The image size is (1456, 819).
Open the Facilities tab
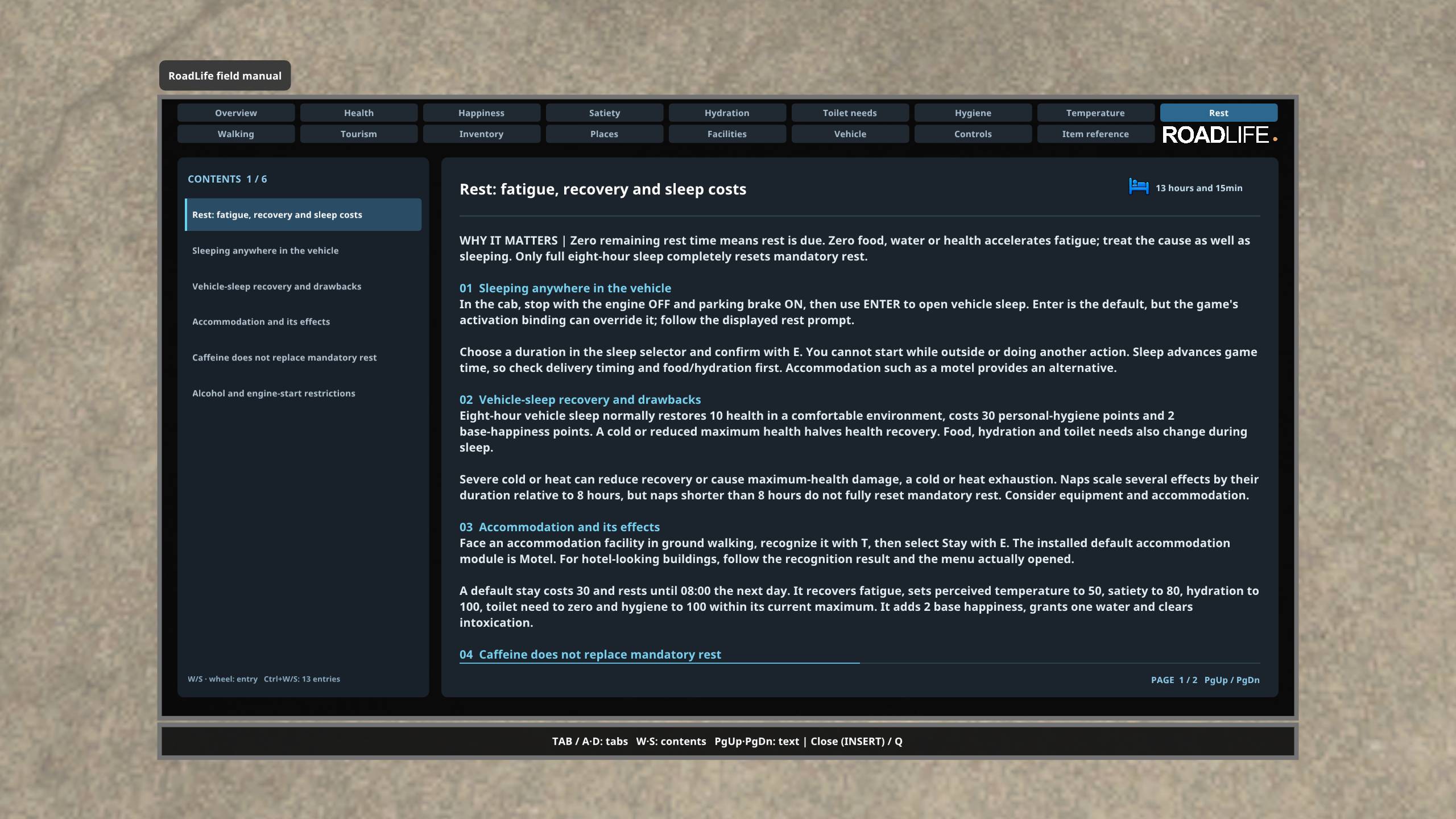point(727,134)
